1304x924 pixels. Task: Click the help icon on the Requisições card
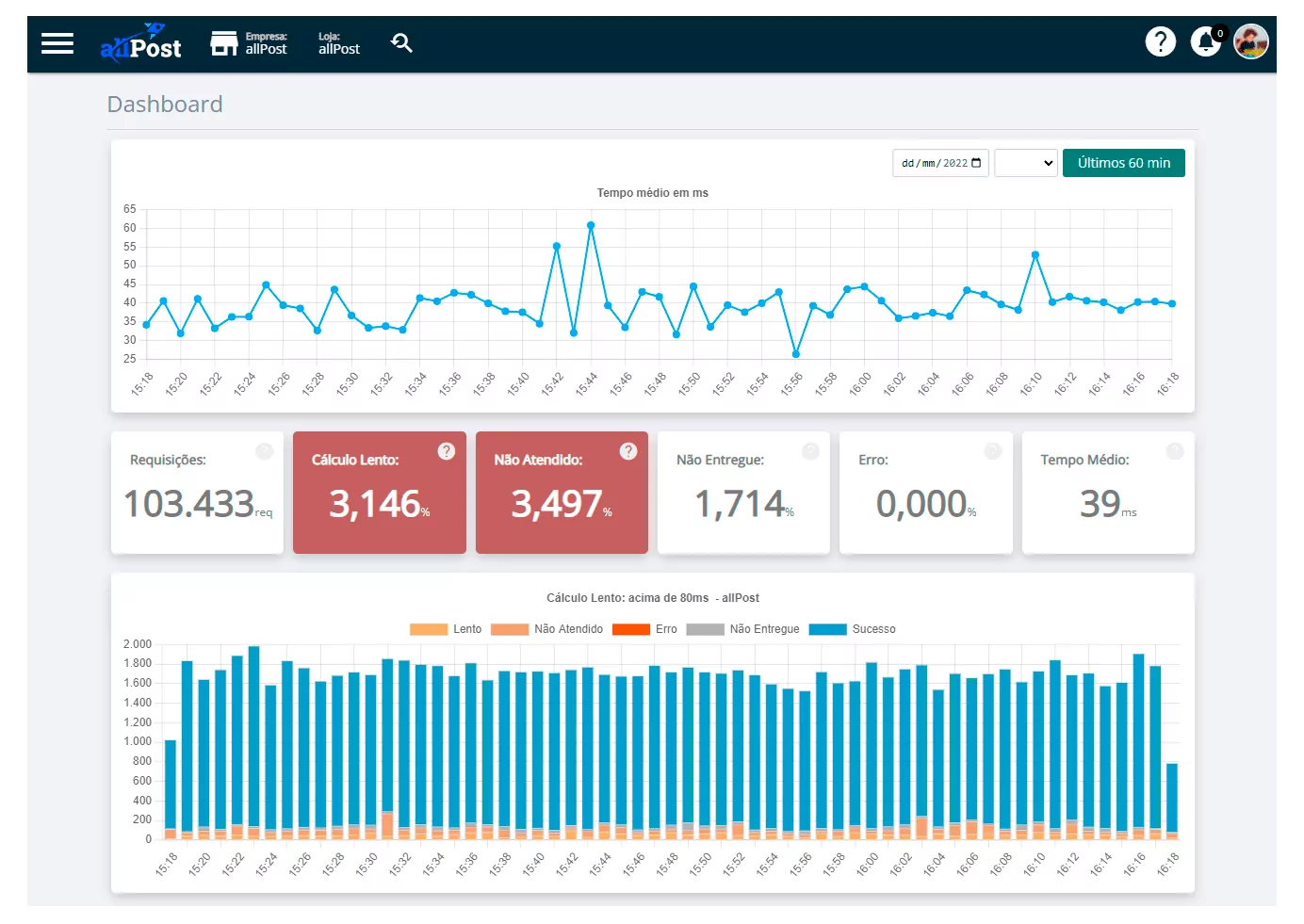pos(264,451)
